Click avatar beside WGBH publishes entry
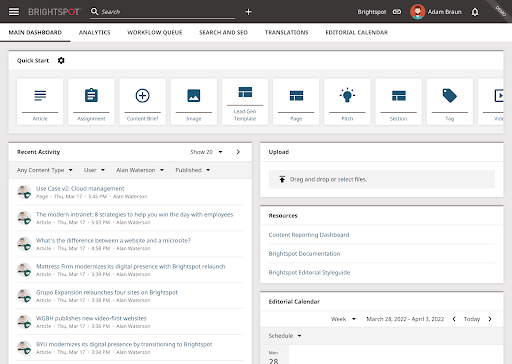512x364 pixels. [x=24, y=322]
